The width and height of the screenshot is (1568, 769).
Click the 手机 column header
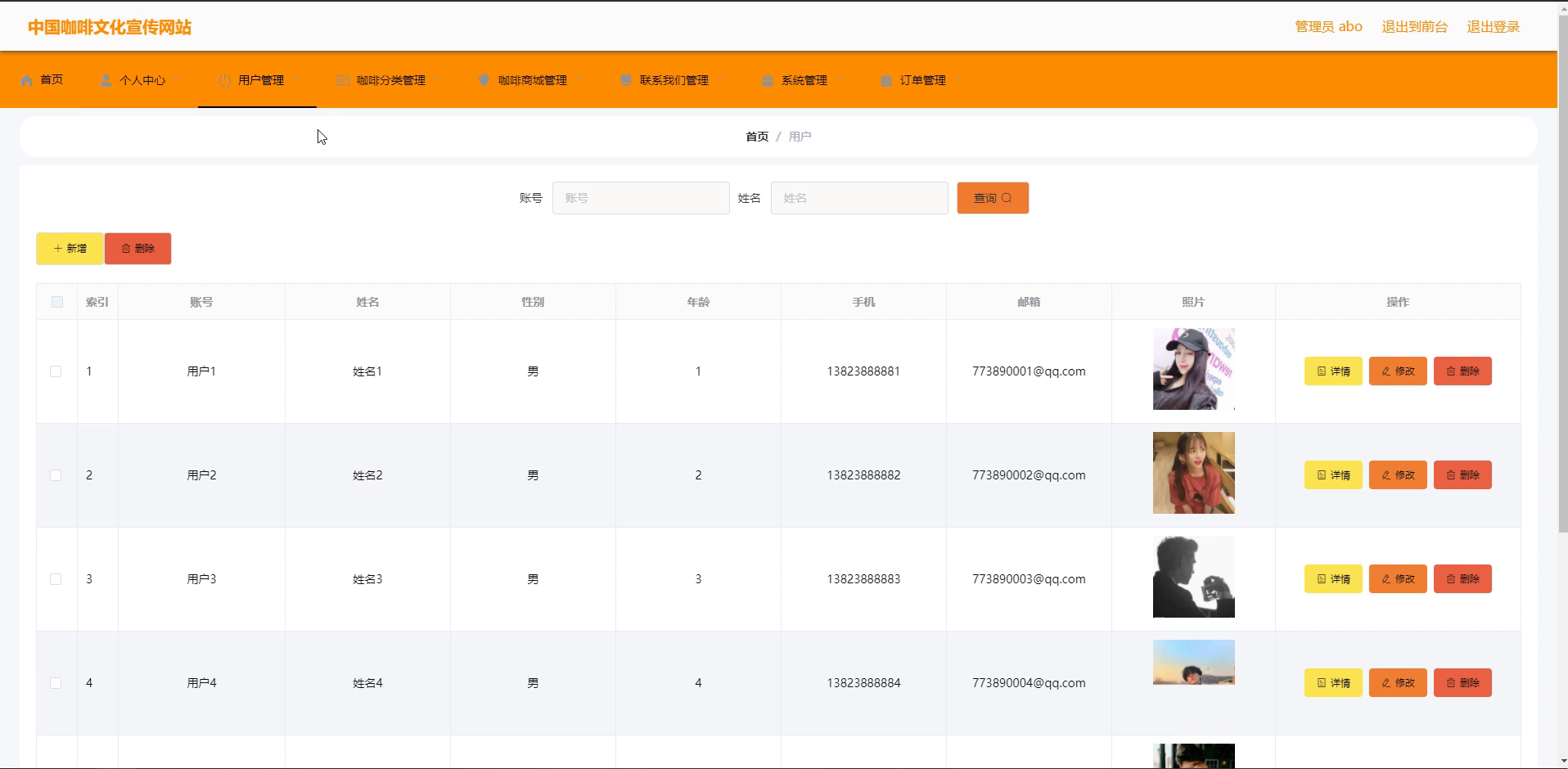pyautogui.click(x=863, y=302)
